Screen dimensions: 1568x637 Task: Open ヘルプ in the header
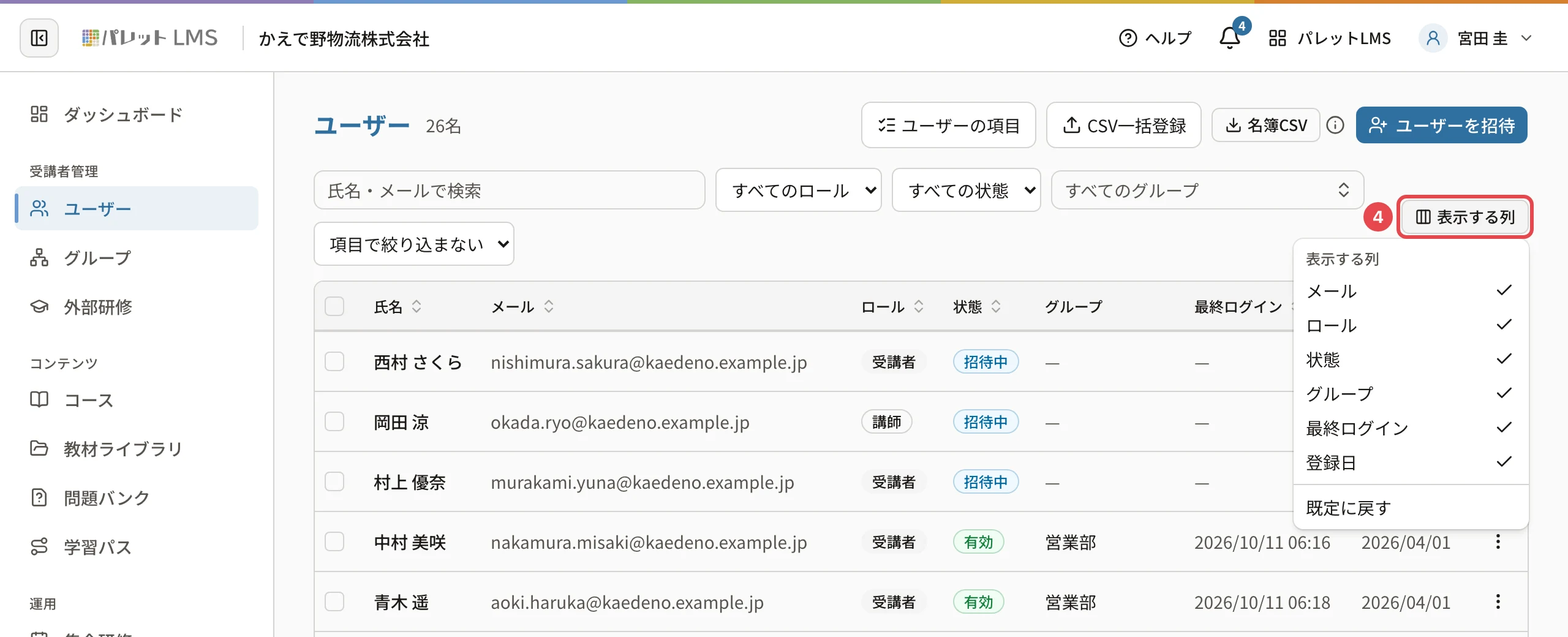(x=1155, y=38)
